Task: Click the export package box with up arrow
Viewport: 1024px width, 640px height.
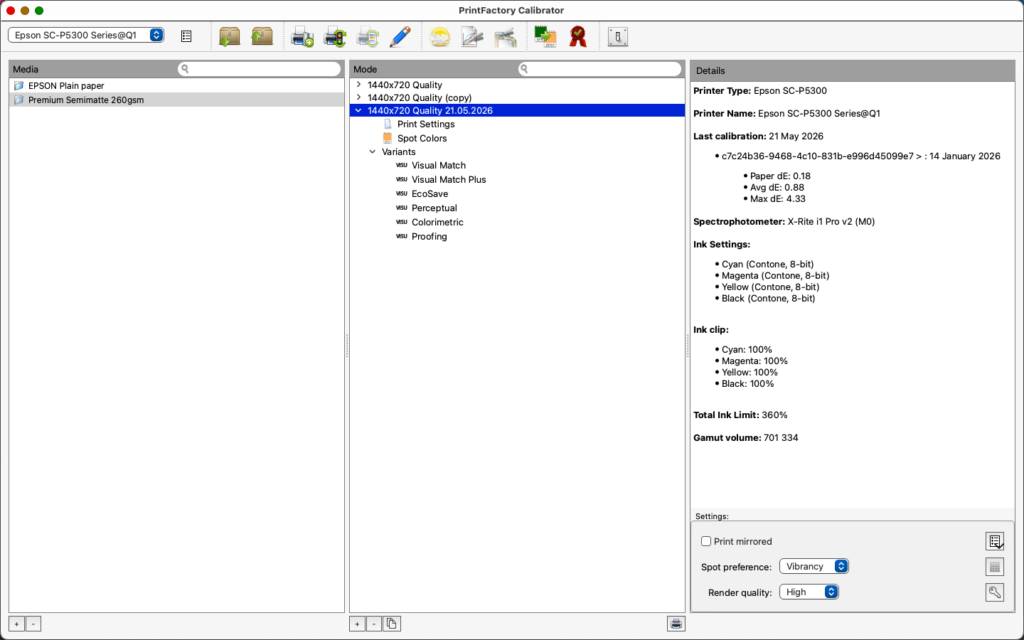Action: tap(262, 36)
